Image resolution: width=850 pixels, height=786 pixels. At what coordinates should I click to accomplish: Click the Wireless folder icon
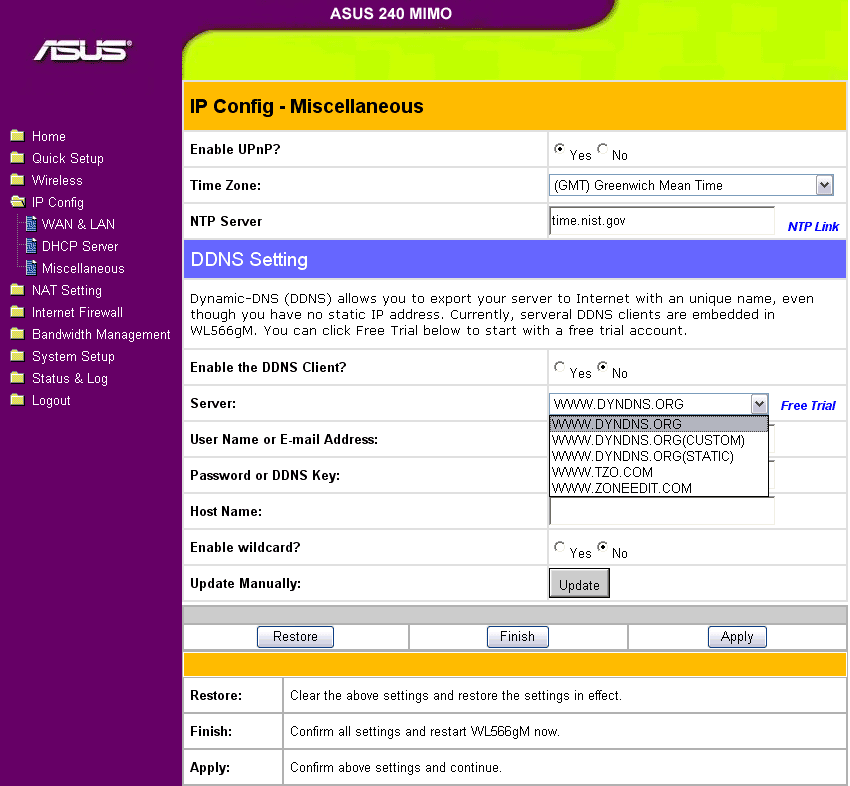[17, 179]
